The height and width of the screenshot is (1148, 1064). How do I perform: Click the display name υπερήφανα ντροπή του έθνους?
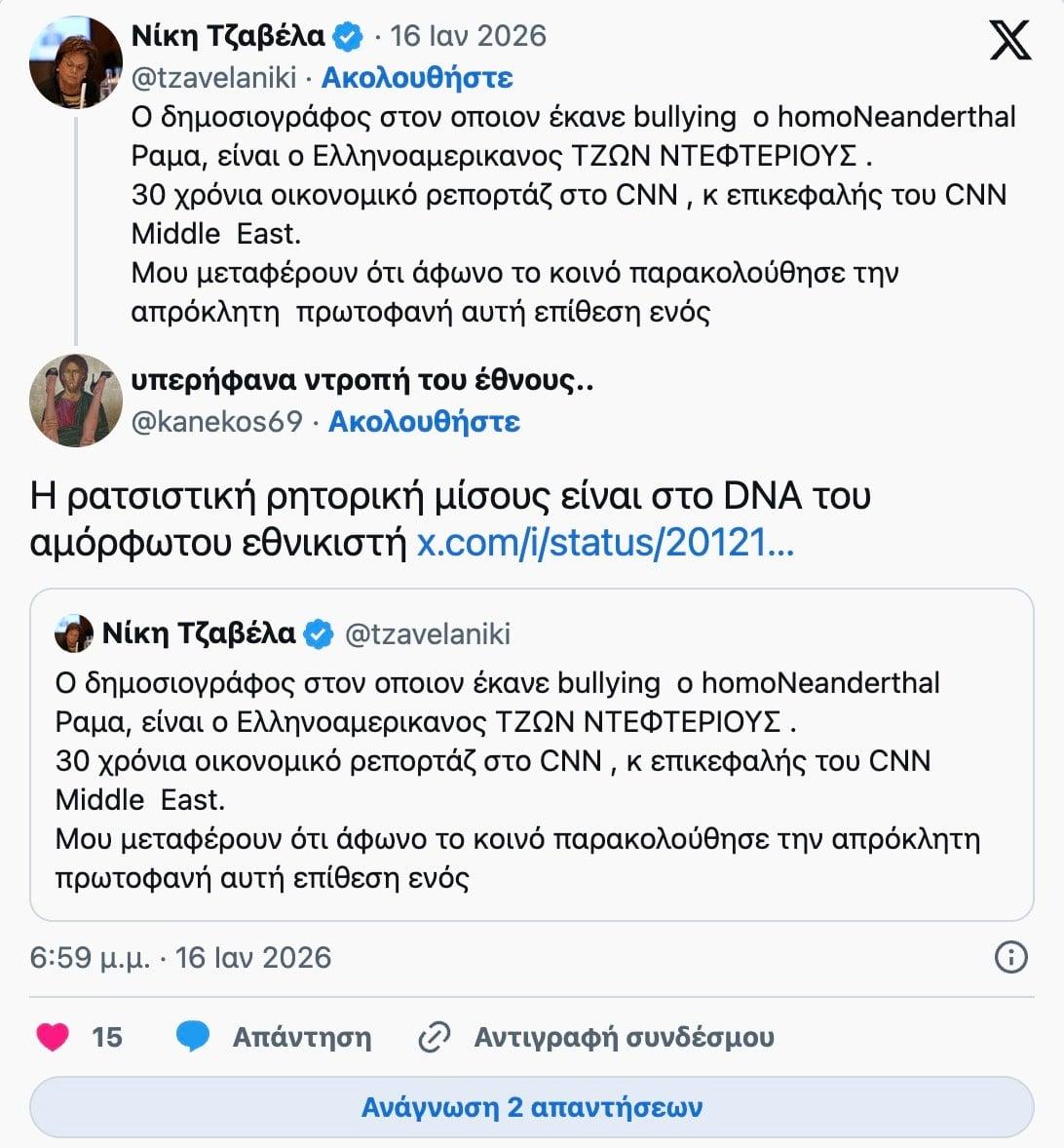[x=361, y=380]
